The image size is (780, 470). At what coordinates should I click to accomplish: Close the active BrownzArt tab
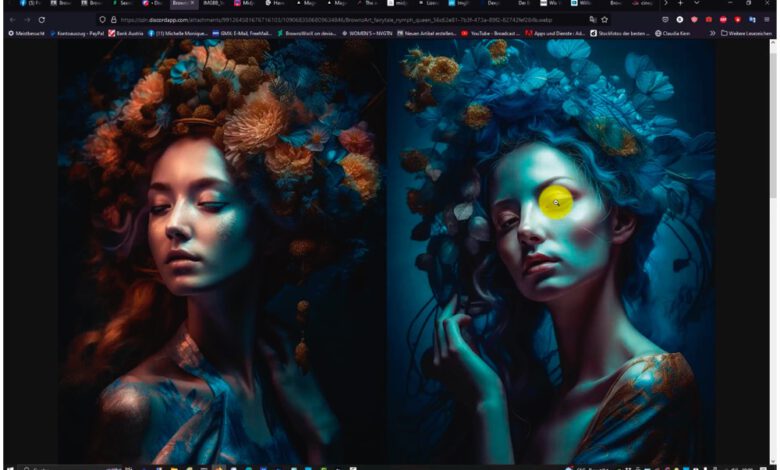[193, 3]
